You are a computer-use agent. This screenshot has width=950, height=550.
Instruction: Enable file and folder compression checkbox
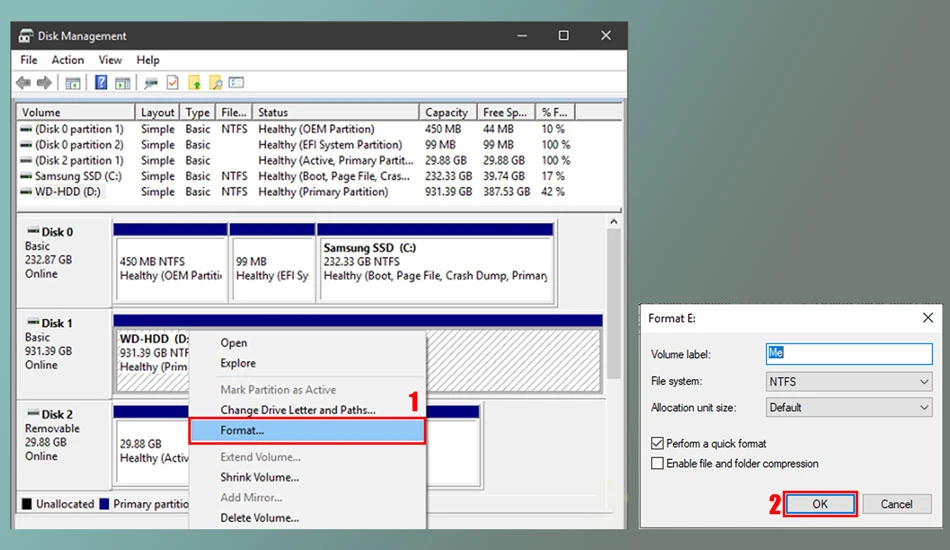tap(657, 463)
